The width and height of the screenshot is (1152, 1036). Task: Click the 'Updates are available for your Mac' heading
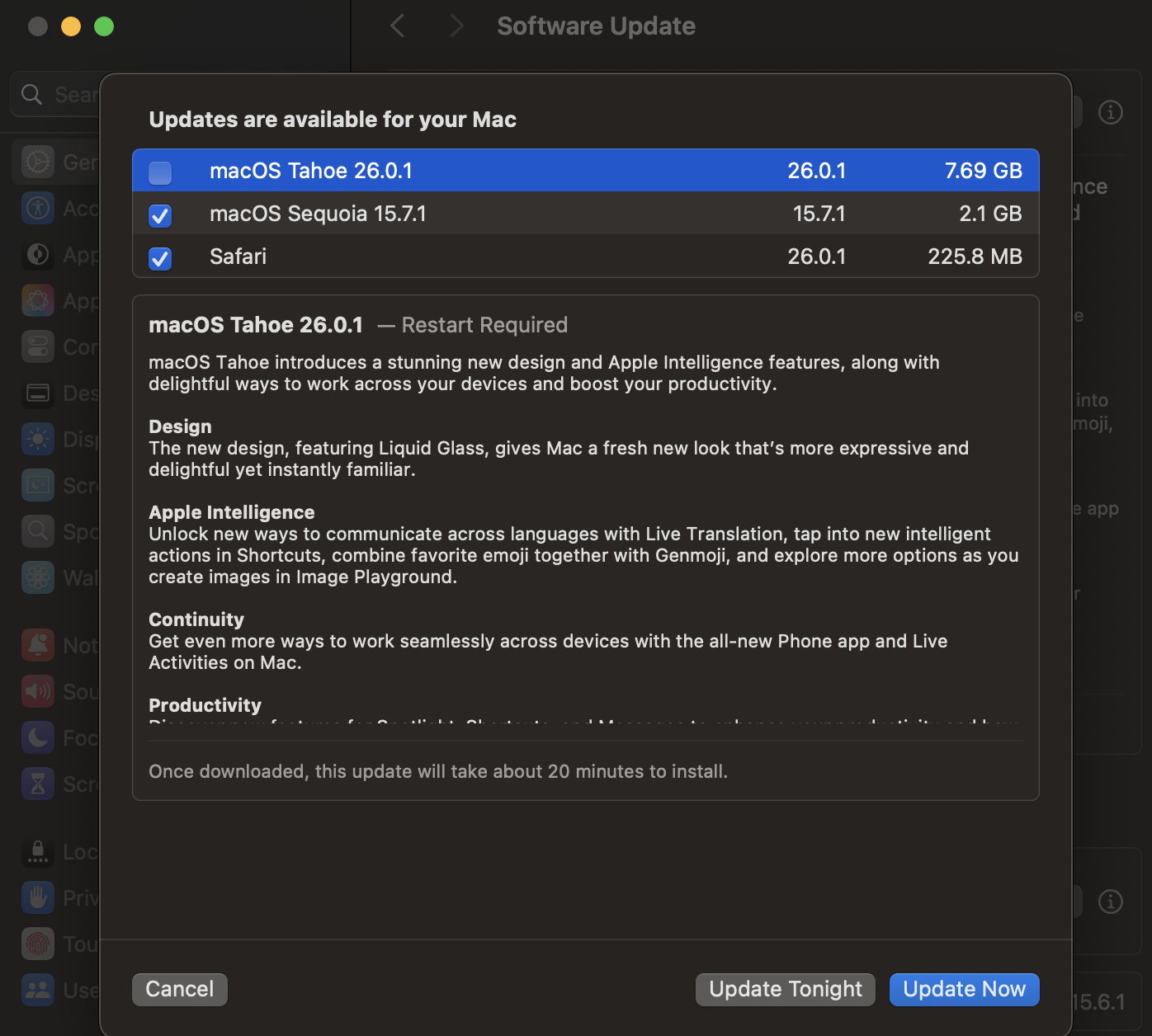tap(333, 120)
